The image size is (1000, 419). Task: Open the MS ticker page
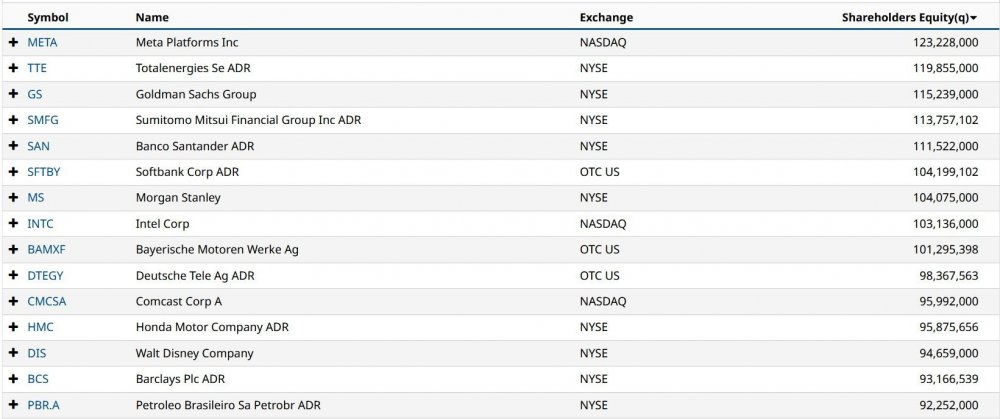point(36,198)
